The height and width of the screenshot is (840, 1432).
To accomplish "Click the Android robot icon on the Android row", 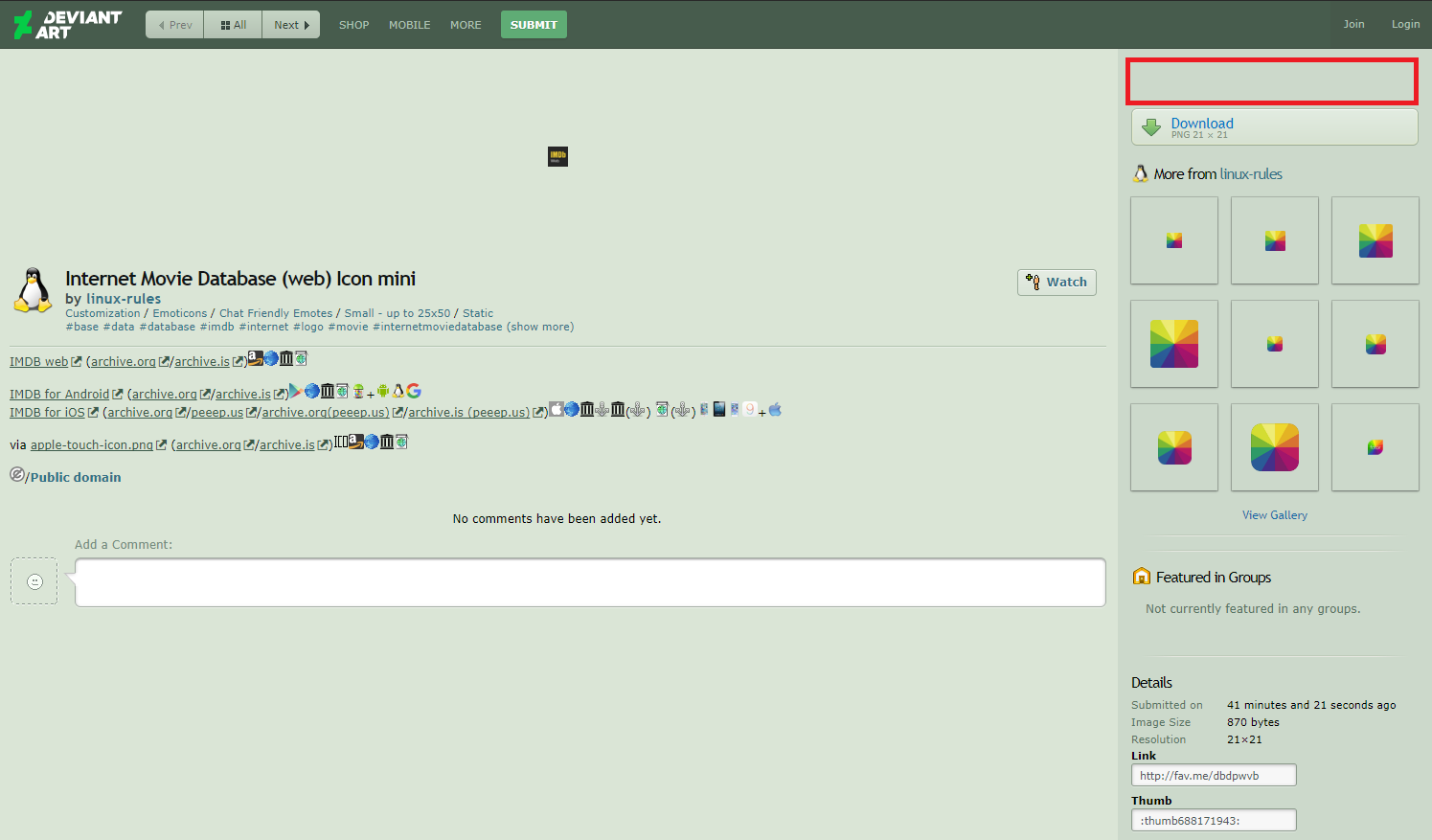I will 382,391.
